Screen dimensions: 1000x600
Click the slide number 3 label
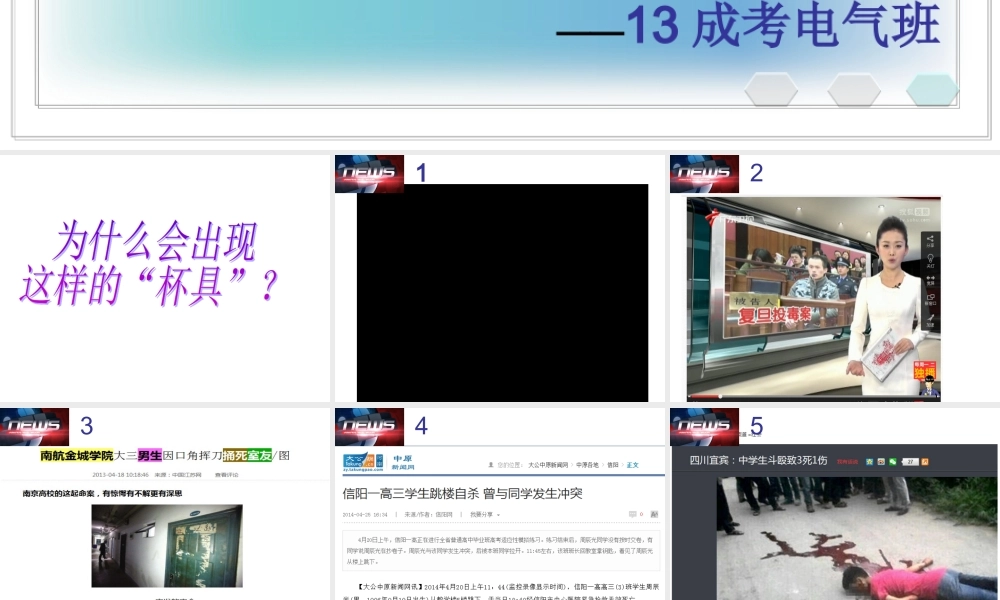click(x=87, y=426)
